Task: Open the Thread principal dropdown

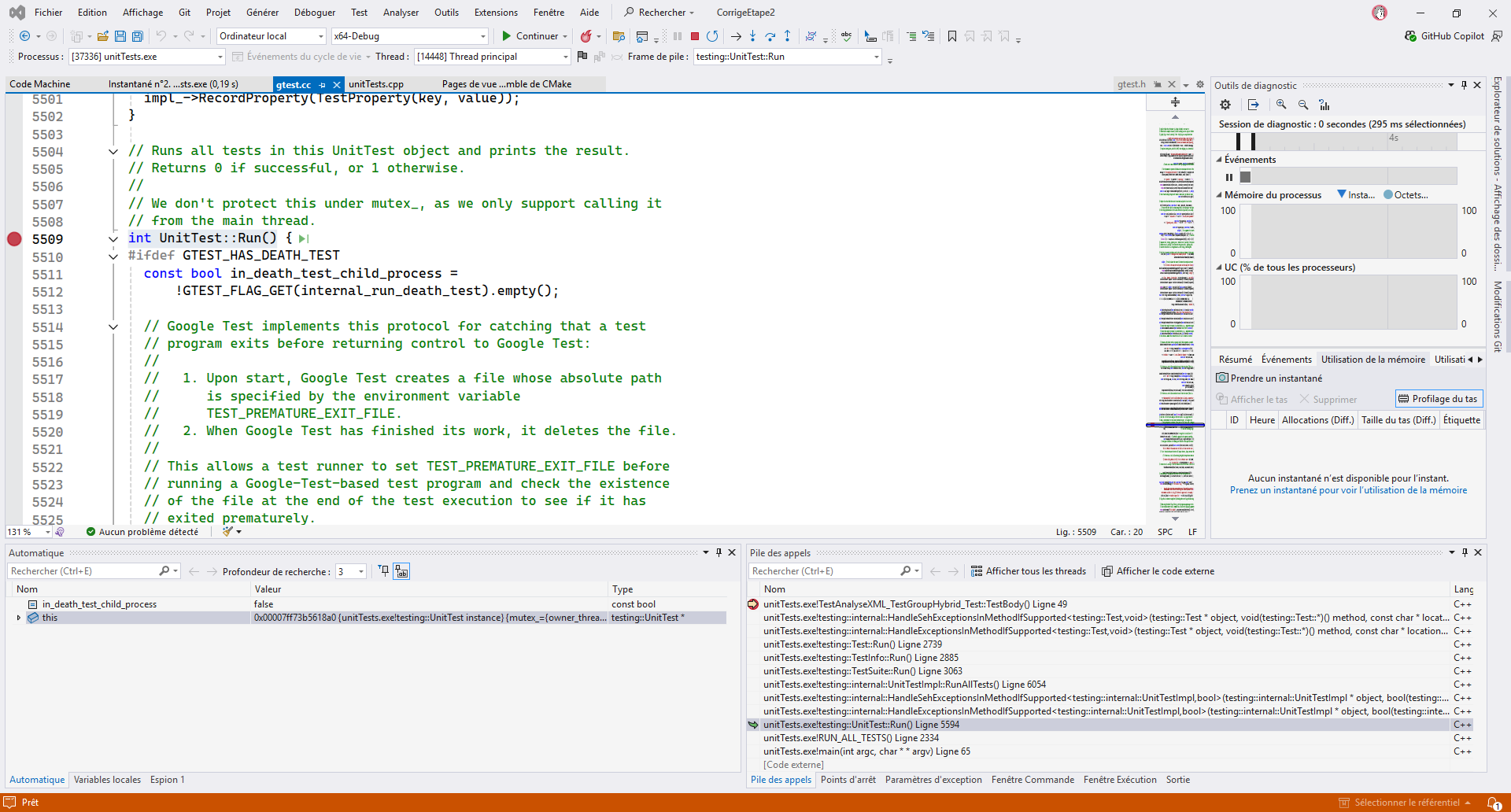Action: click(x=492, y=57)
